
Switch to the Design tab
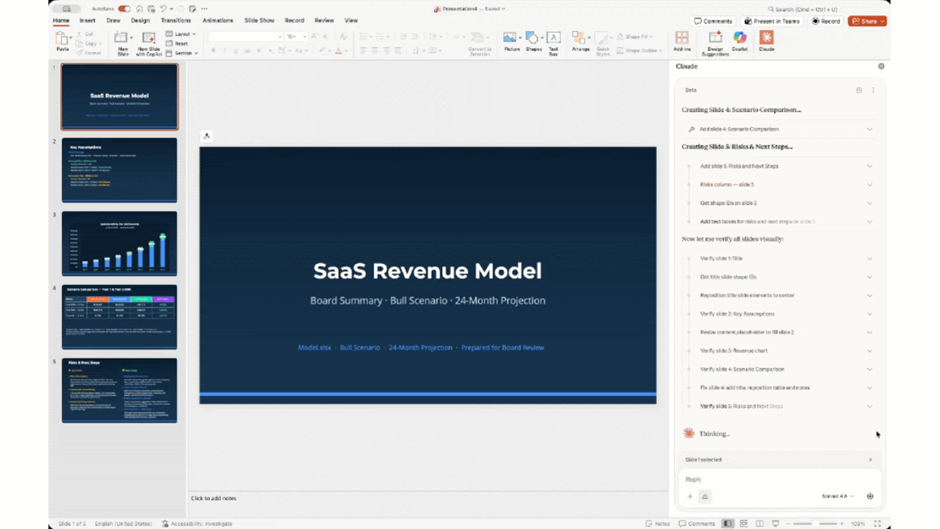(140, 20)
